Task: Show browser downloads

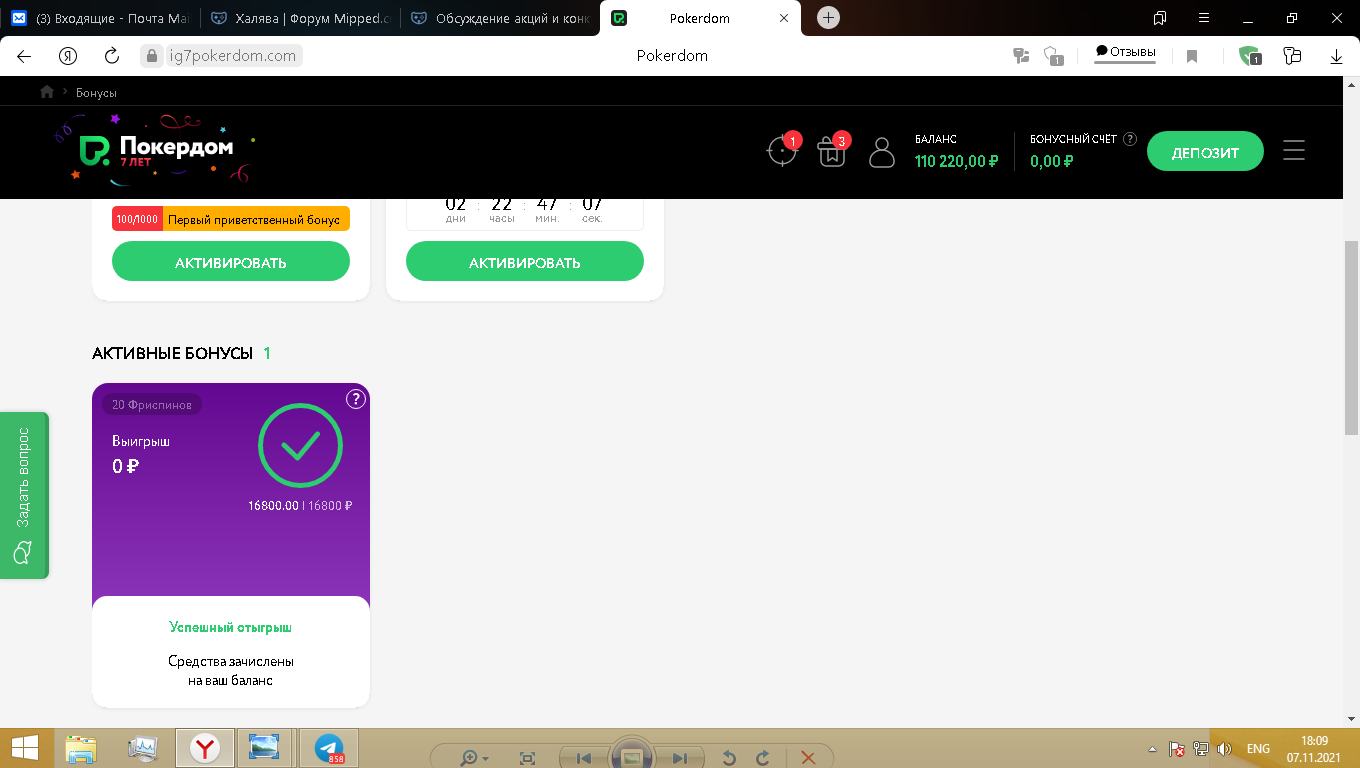Action: (x=1336, y=56)
